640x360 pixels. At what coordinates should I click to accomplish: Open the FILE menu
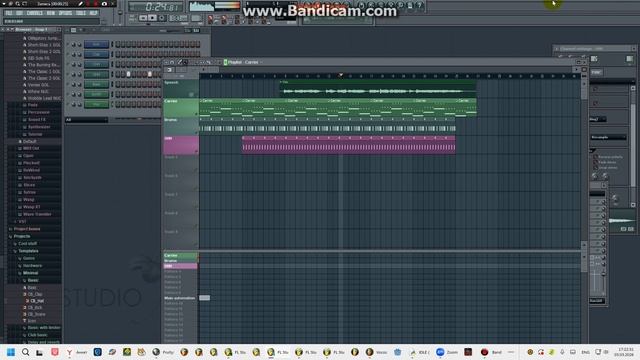coord(9,13)
